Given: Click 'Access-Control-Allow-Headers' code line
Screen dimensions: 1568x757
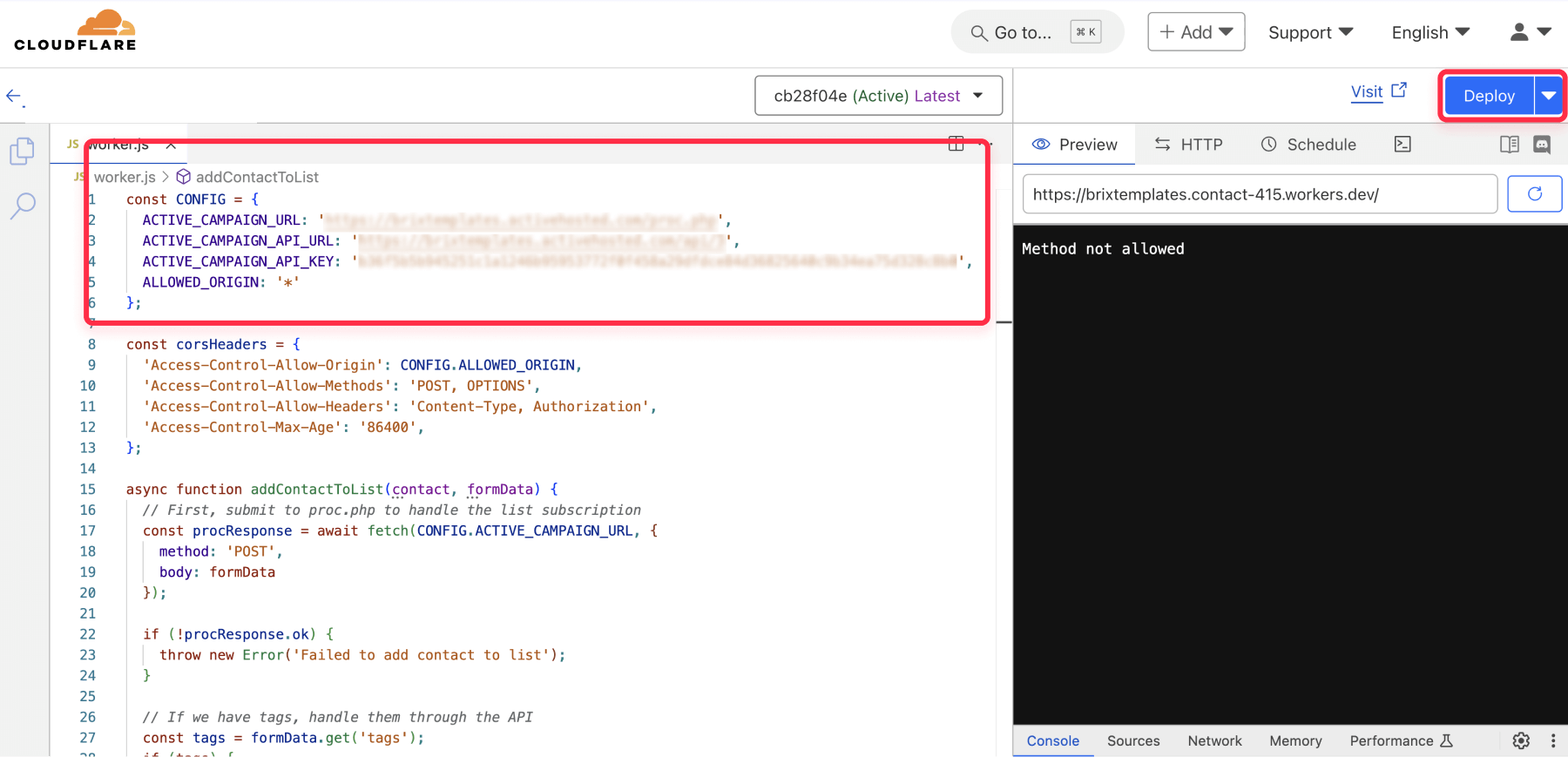Looking at the screenshot, I should 400,406.
